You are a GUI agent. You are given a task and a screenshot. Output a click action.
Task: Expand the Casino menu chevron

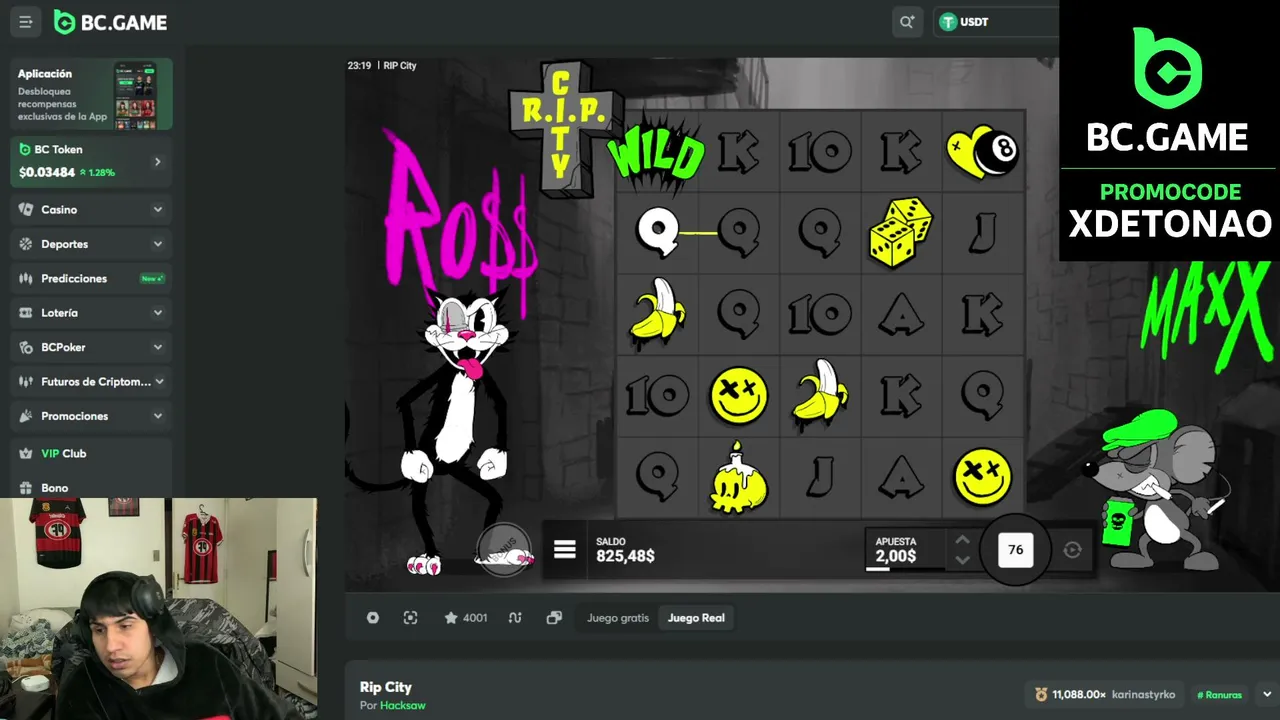(157, 210)
